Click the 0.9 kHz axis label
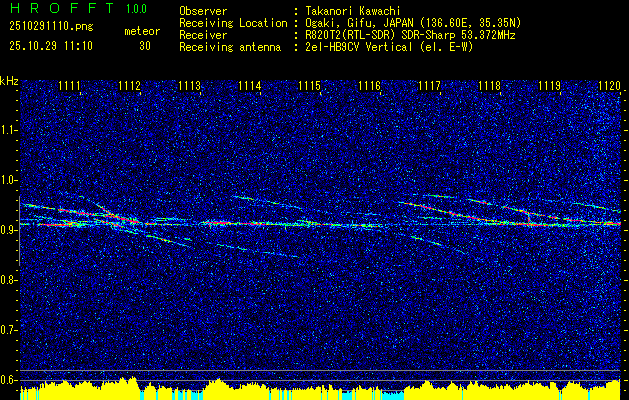This screenshot has width=629, height=400. (9, 230)
